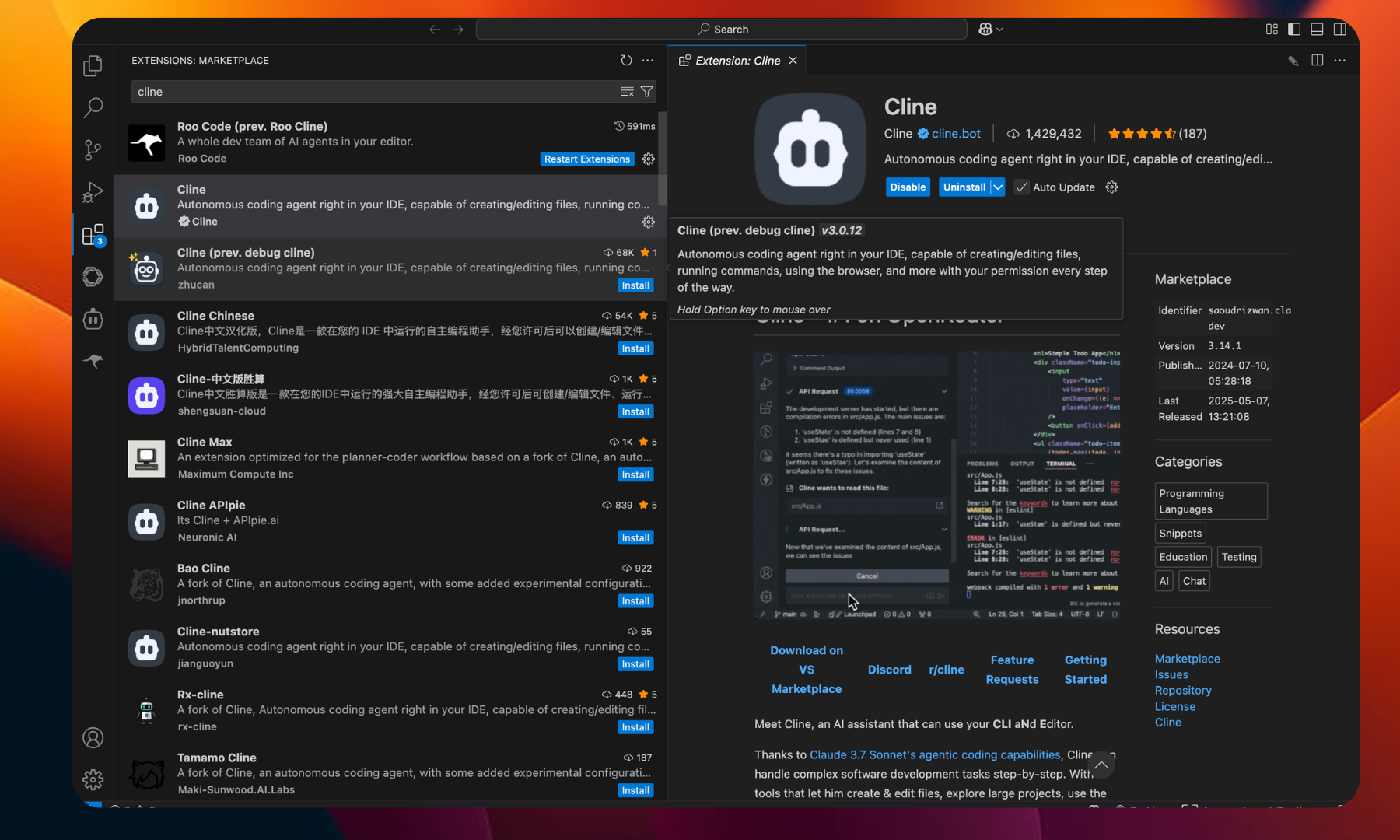This screenshot has width=1400, height=840.
Task: Open the Cline robot icon in activity bar
Action: click(x=93, y=318)
